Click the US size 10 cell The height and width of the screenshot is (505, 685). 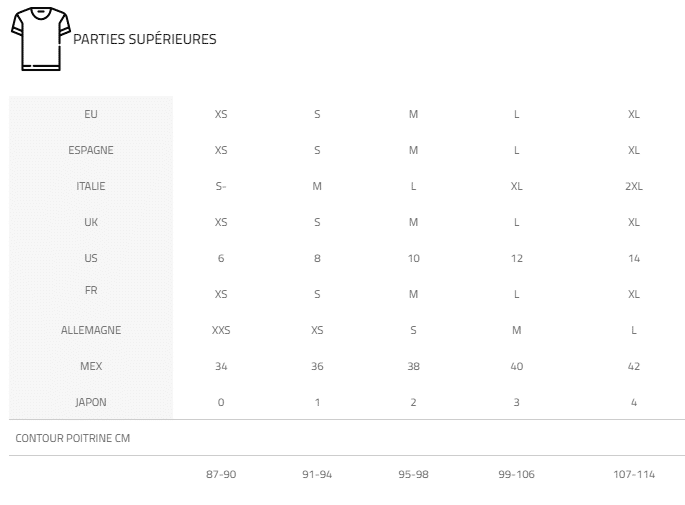click(414, 259)
